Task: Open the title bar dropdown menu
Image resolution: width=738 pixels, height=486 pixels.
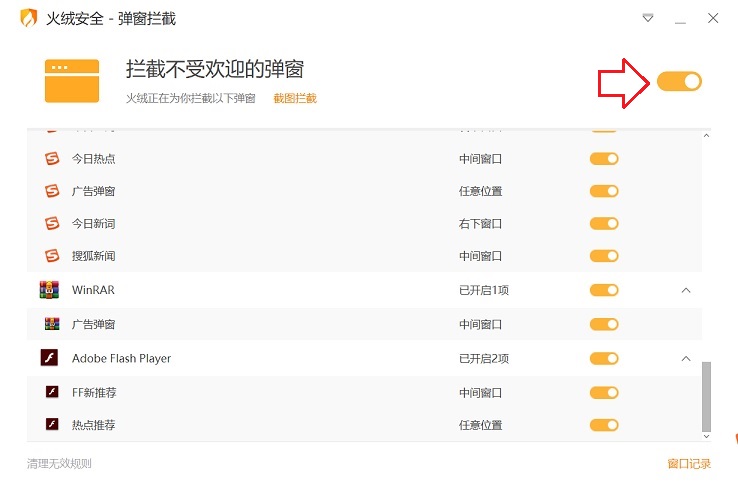Action: [x=648, y=18]
